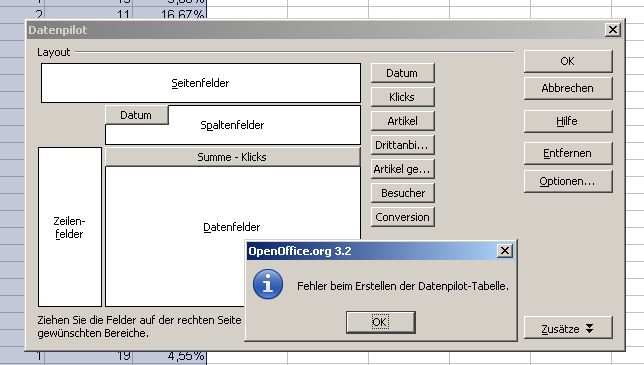Click Abbrechen in the Datenpilot dialog

pyautogui.click(x=568, y=88)
